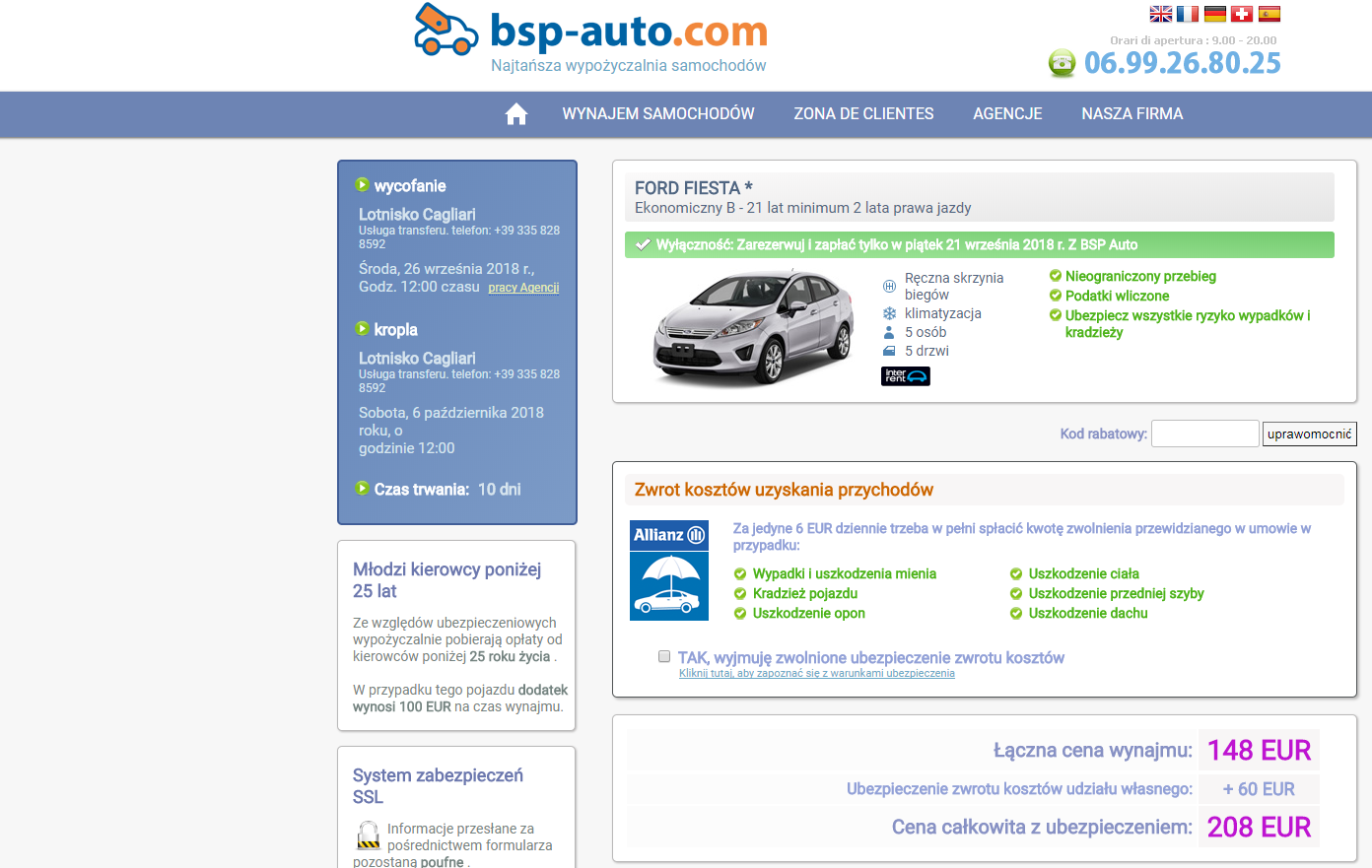Click the green phone icon
The width and height of the screenshot is (1372, 868).
click(x=1063, y=63)
